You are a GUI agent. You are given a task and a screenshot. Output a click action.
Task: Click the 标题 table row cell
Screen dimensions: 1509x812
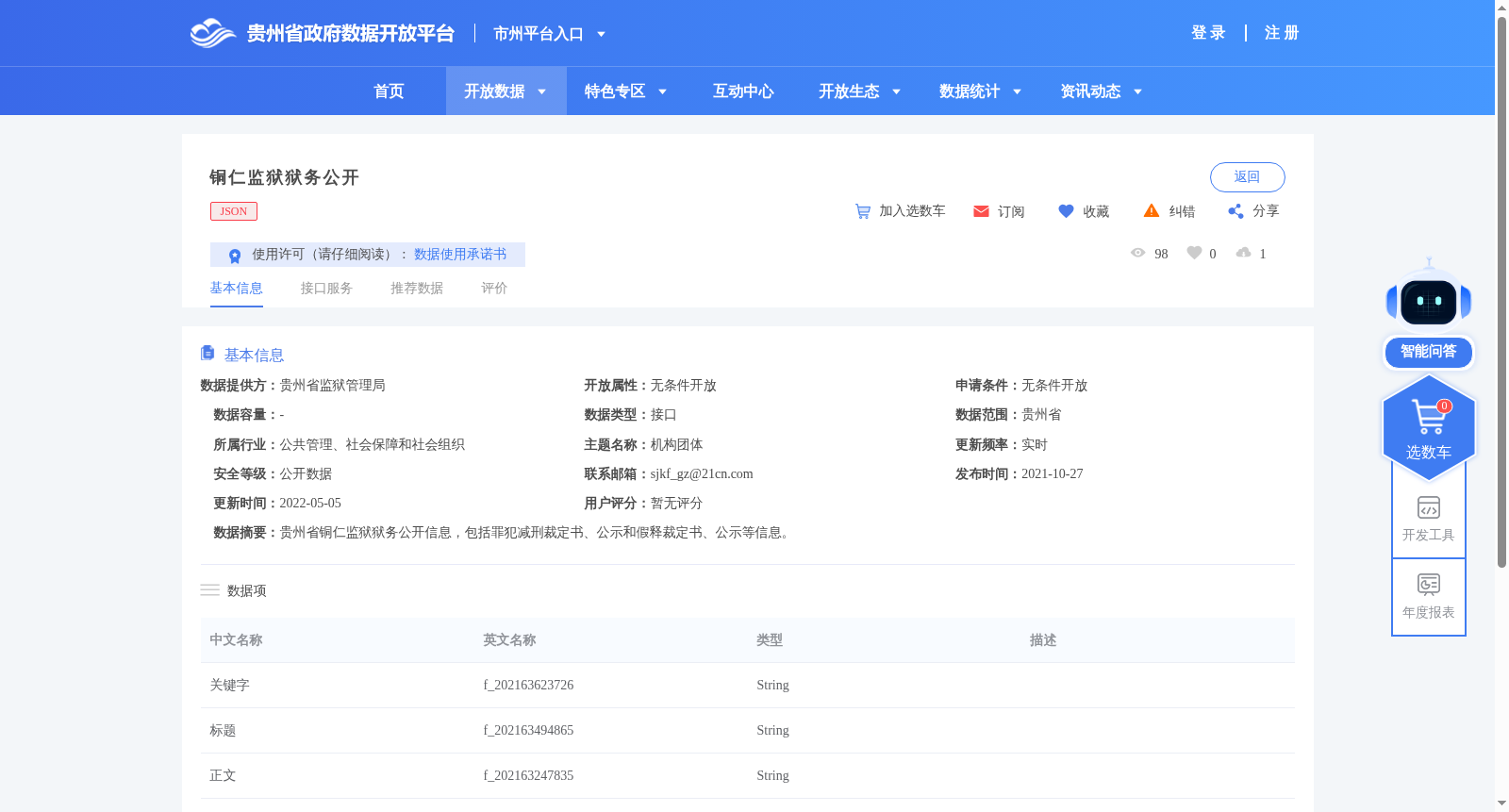pos(223,731)
